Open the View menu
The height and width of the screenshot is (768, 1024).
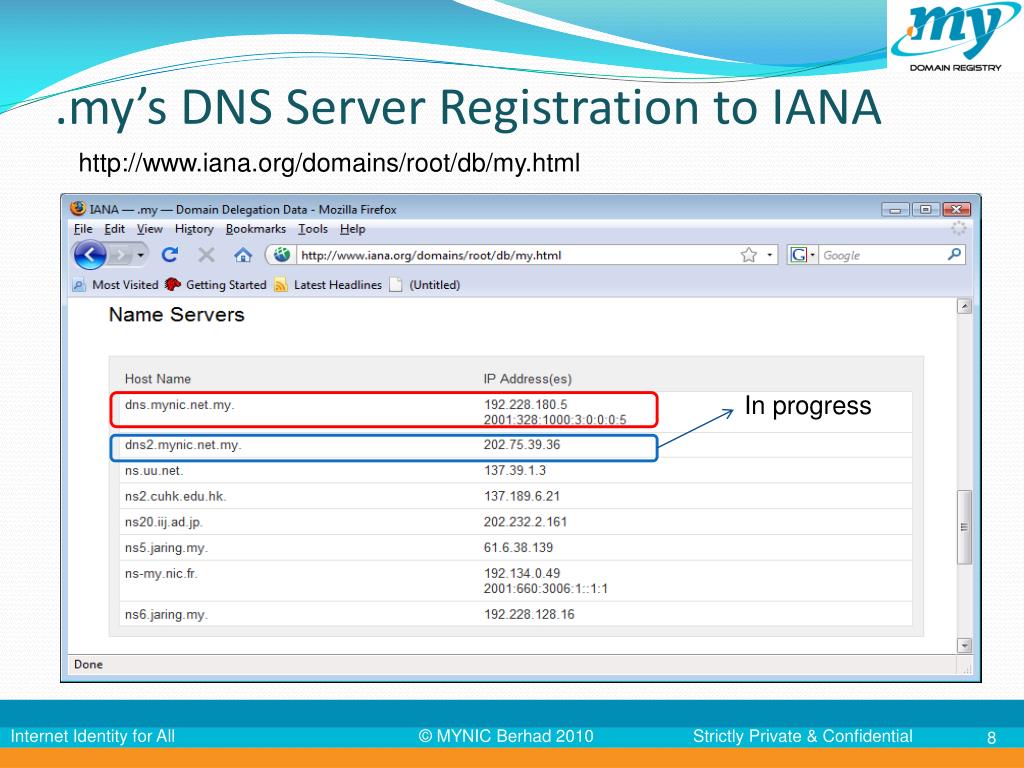coord(150,229)
